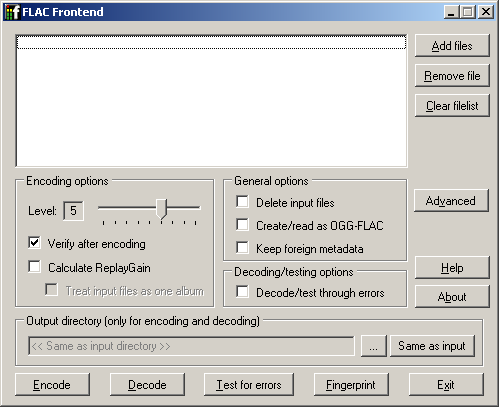Enable Decode/test through errors

point(242,292)
